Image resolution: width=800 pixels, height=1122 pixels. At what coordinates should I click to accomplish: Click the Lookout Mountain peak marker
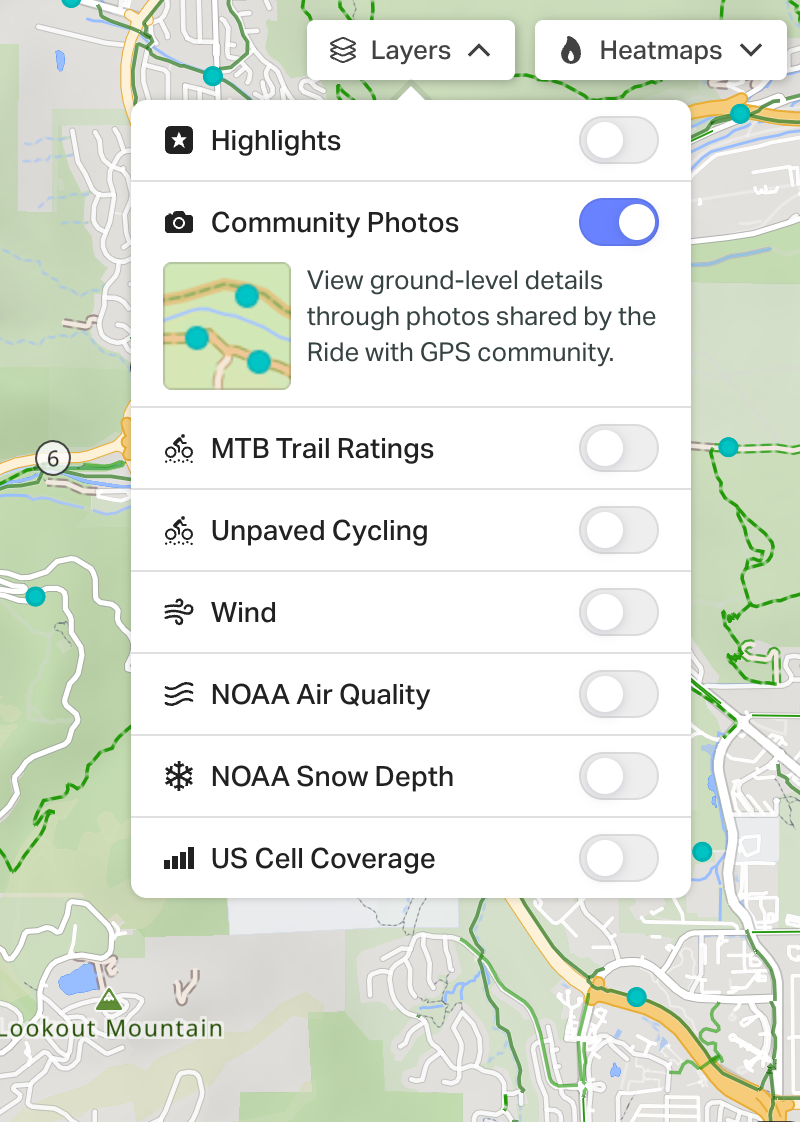109,999
